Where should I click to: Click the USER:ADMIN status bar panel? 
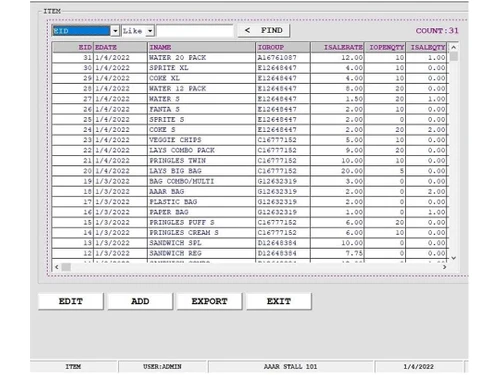(162, 367)
